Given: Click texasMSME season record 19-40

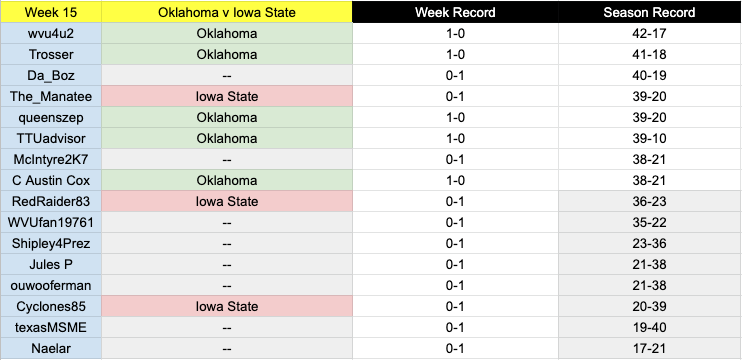Looking at the screenshot, I should [649, 327].
